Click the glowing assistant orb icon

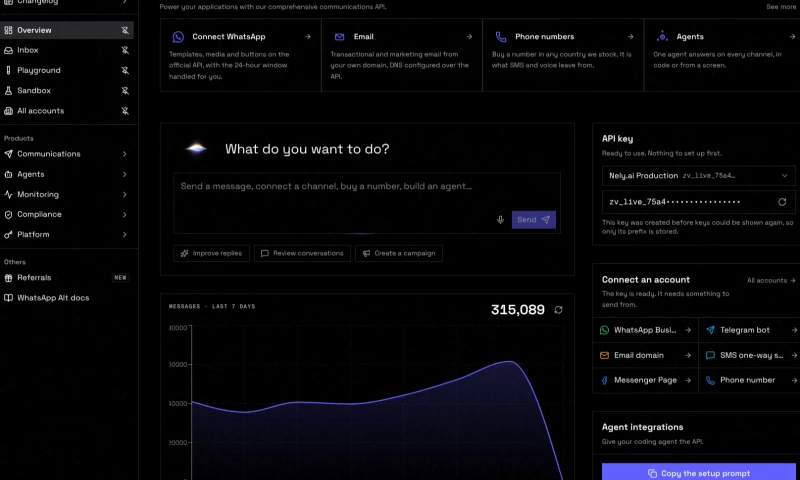coord(196,148)
